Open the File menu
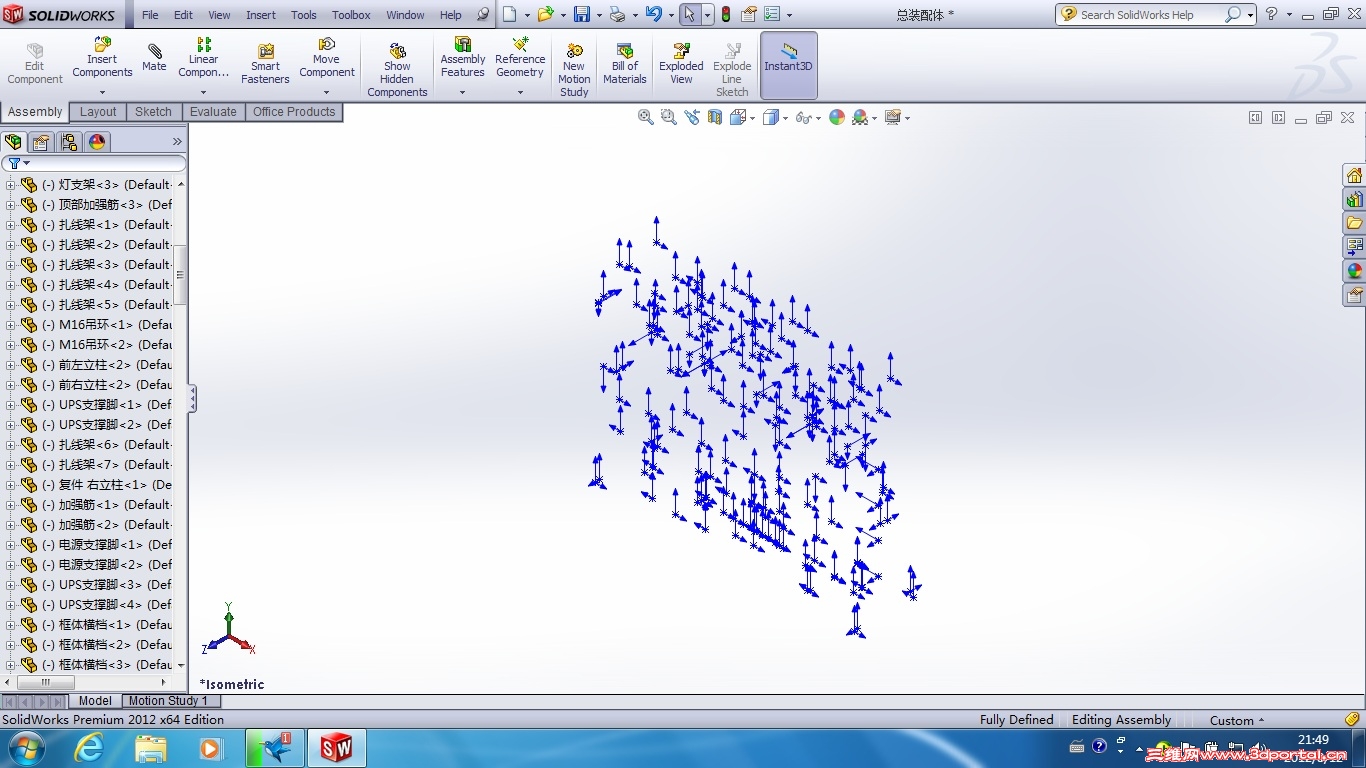 150,15
